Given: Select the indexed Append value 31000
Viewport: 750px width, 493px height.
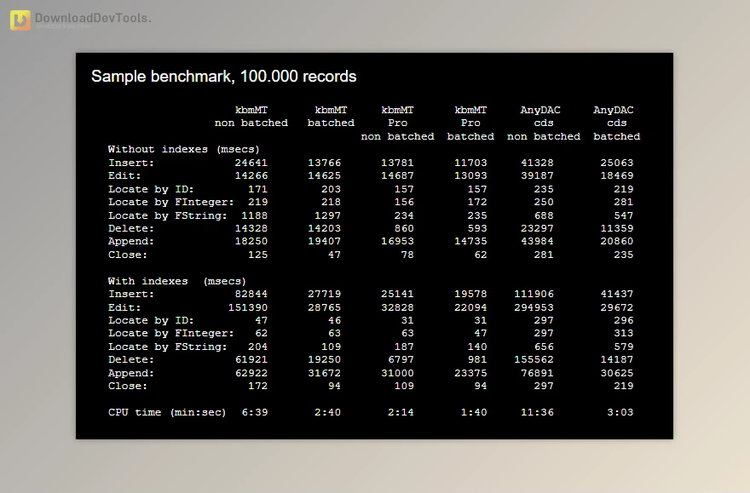Looking at the screenshot, I should (397, 373).
